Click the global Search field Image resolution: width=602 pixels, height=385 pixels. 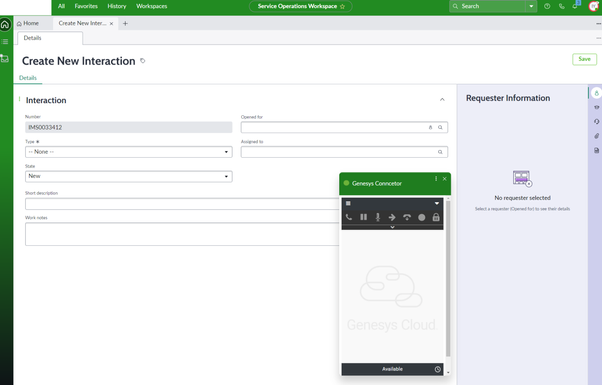(x=488, y=6)
